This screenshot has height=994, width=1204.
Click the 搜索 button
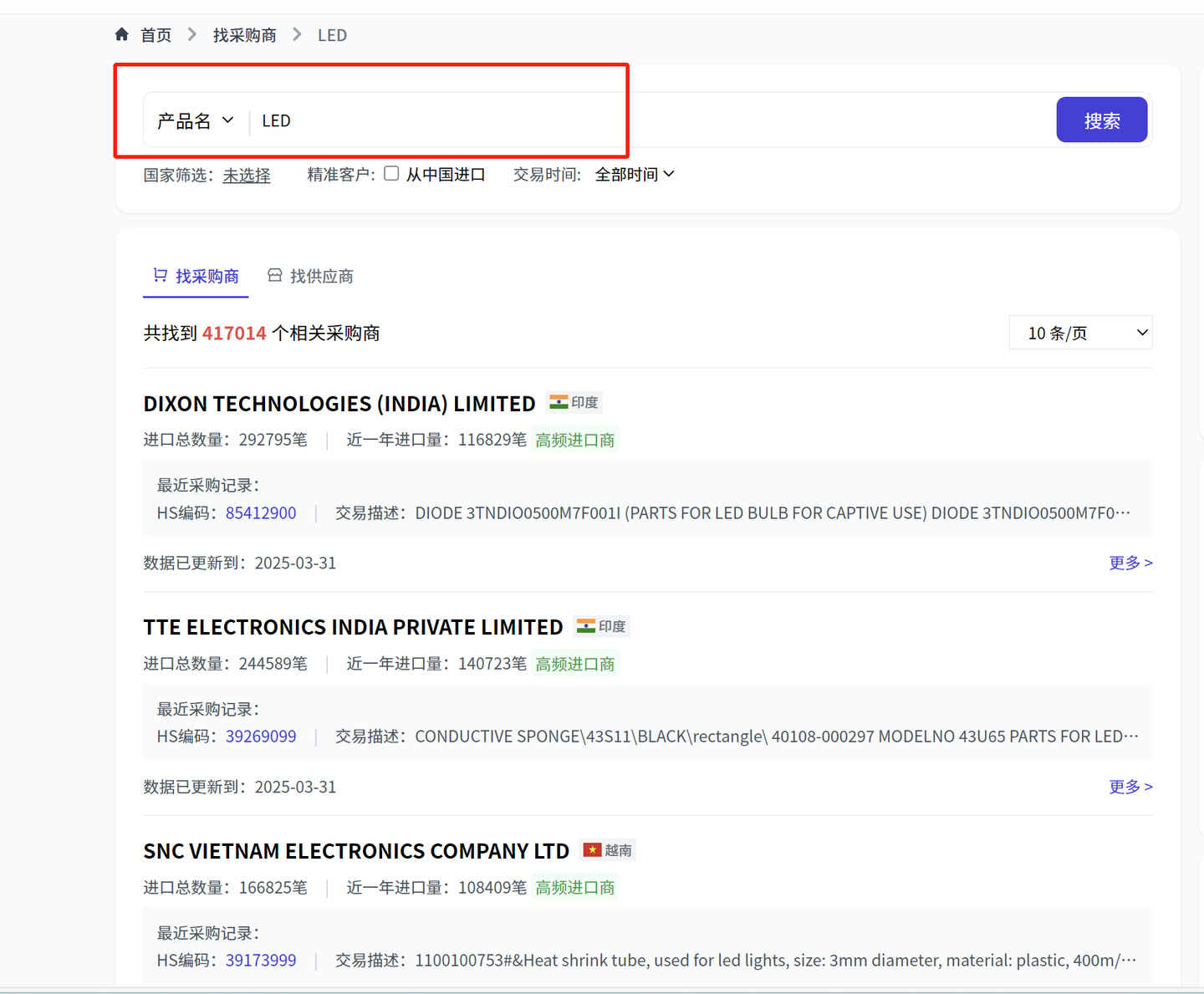pos(1101,120)
